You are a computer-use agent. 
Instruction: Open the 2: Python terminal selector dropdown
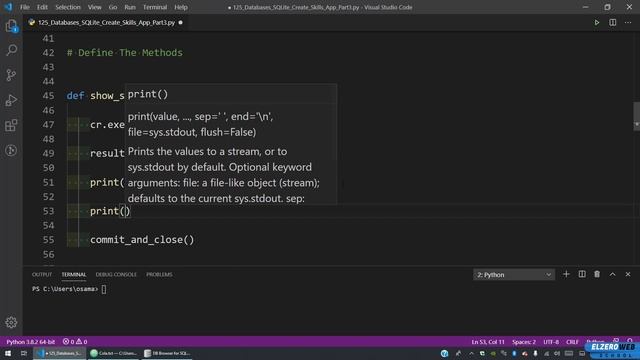[x=514, y=275]
